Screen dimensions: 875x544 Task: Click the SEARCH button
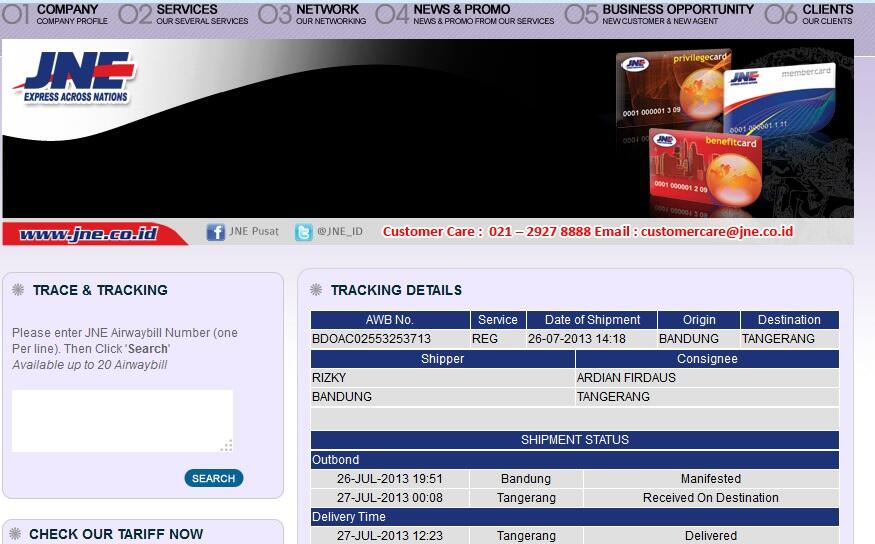click(x=214, y=478)
